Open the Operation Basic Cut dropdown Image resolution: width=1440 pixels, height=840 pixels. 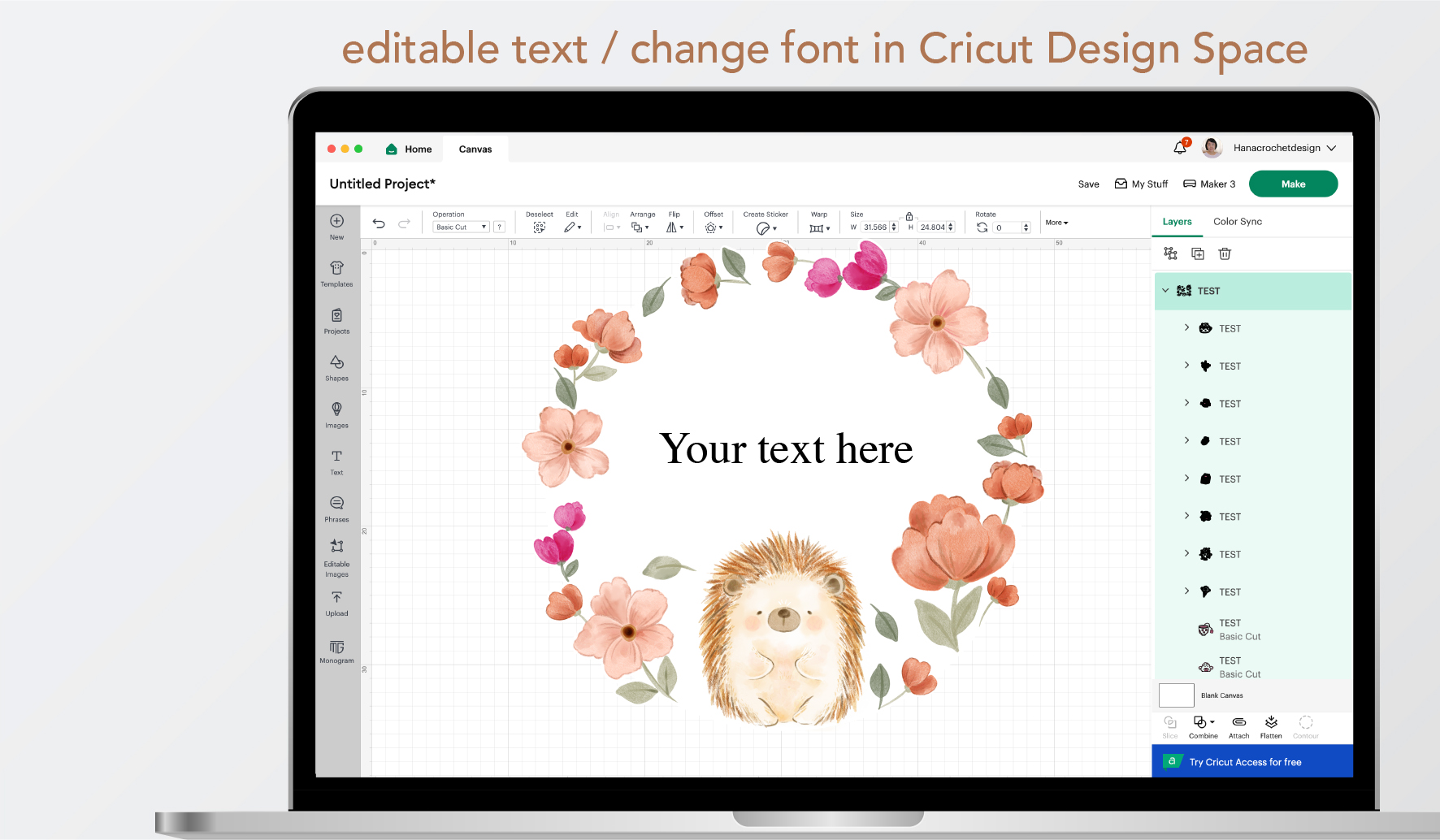click(x=461, y=227)
